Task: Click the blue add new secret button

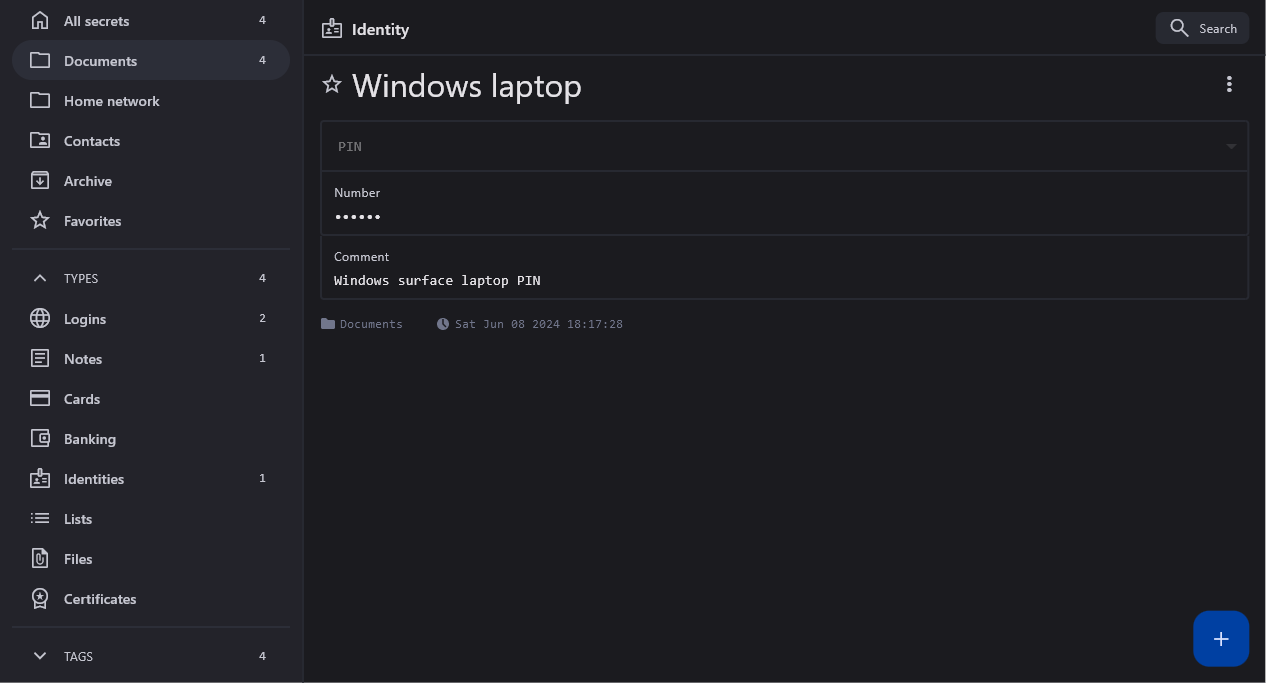Action: pos(1220,639)
